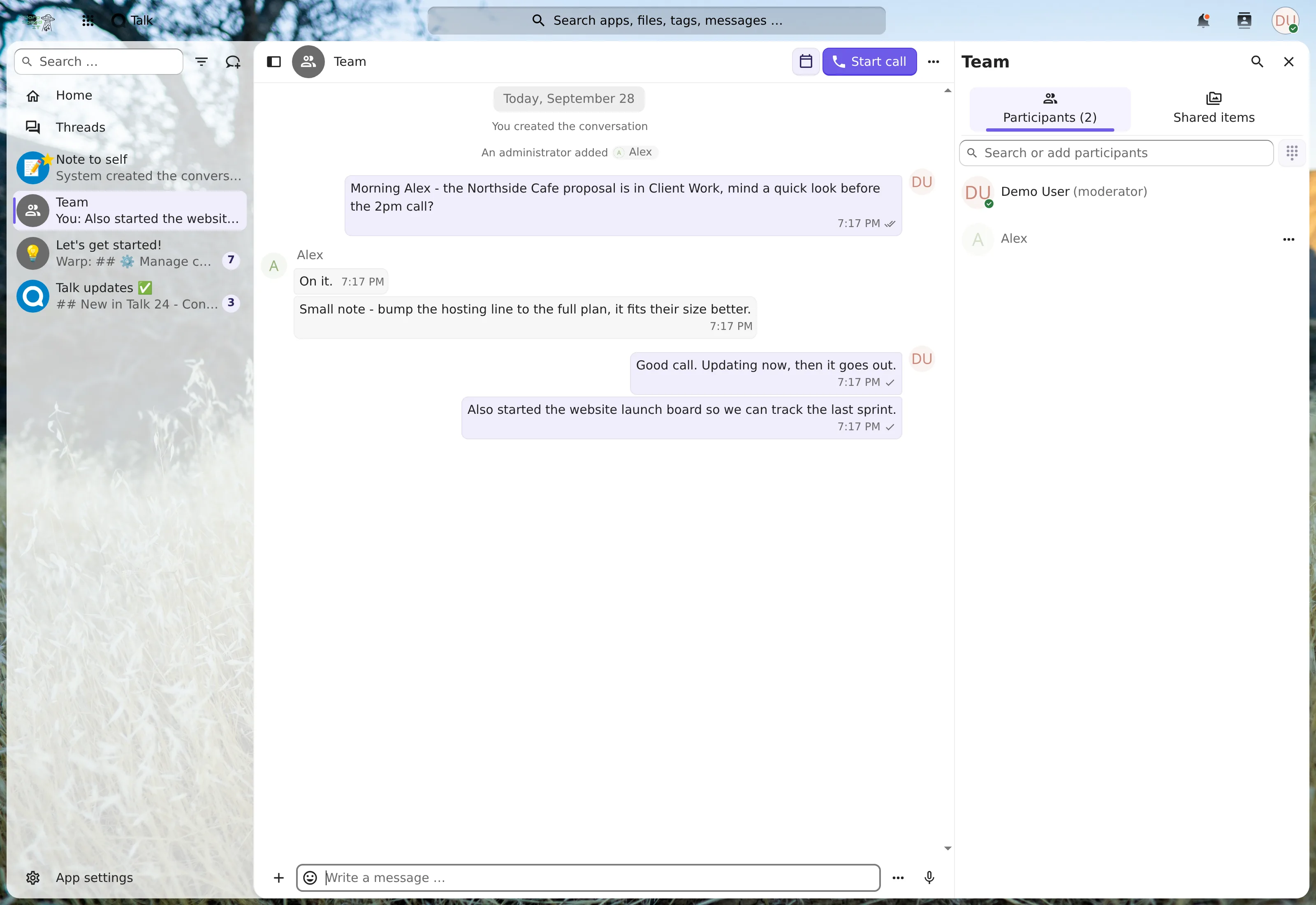Viewport: 1316px width, 905px height.
Task: Click unread badge 3 on Talk updates
Action: coord(231,303)
